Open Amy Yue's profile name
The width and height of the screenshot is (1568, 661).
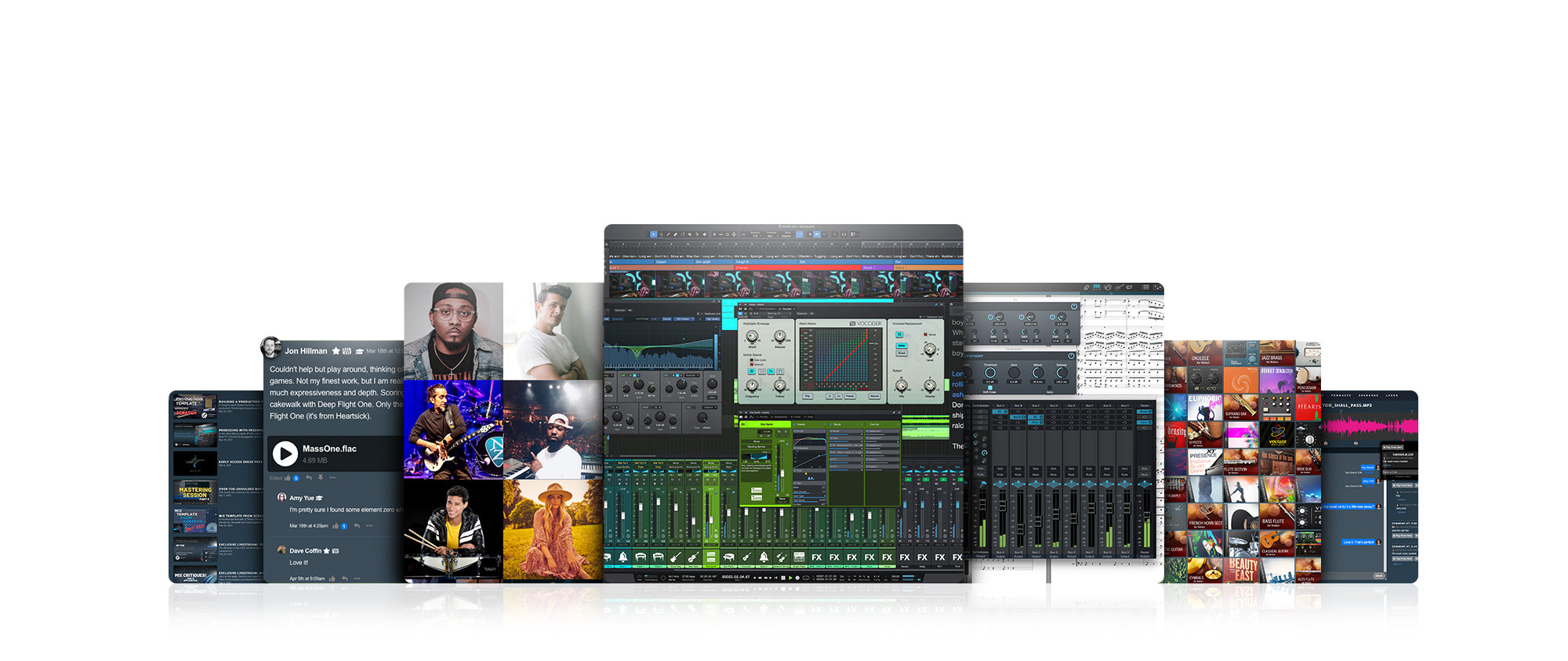[x=302, y=498]
